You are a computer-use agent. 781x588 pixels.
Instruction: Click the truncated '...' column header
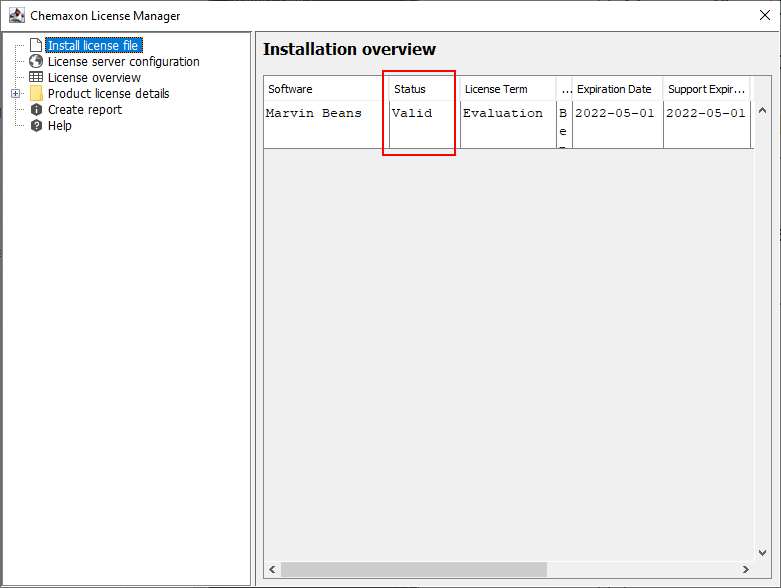coord(564,89)
